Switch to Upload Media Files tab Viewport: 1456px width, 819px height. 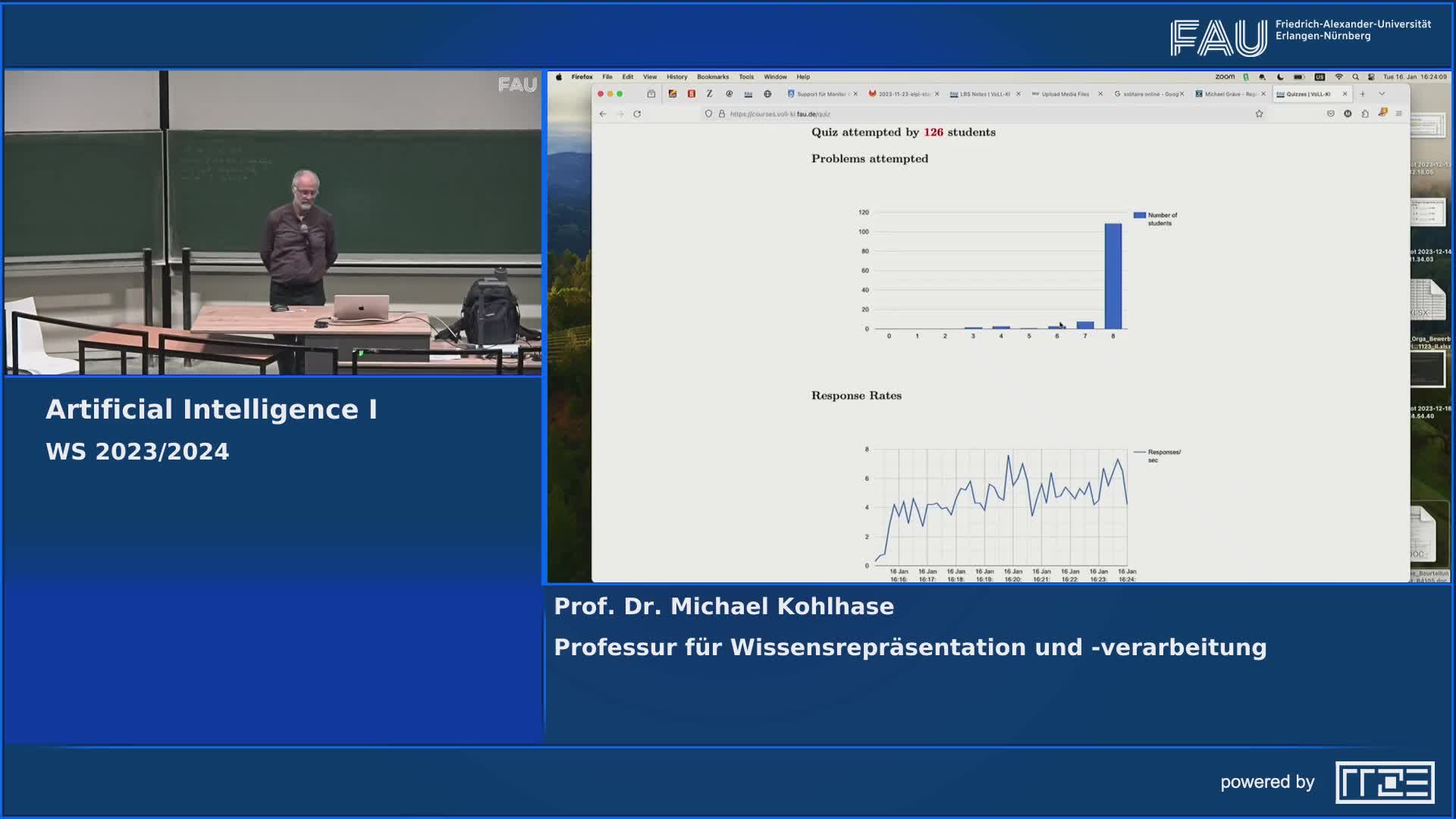click(1065, 94)
